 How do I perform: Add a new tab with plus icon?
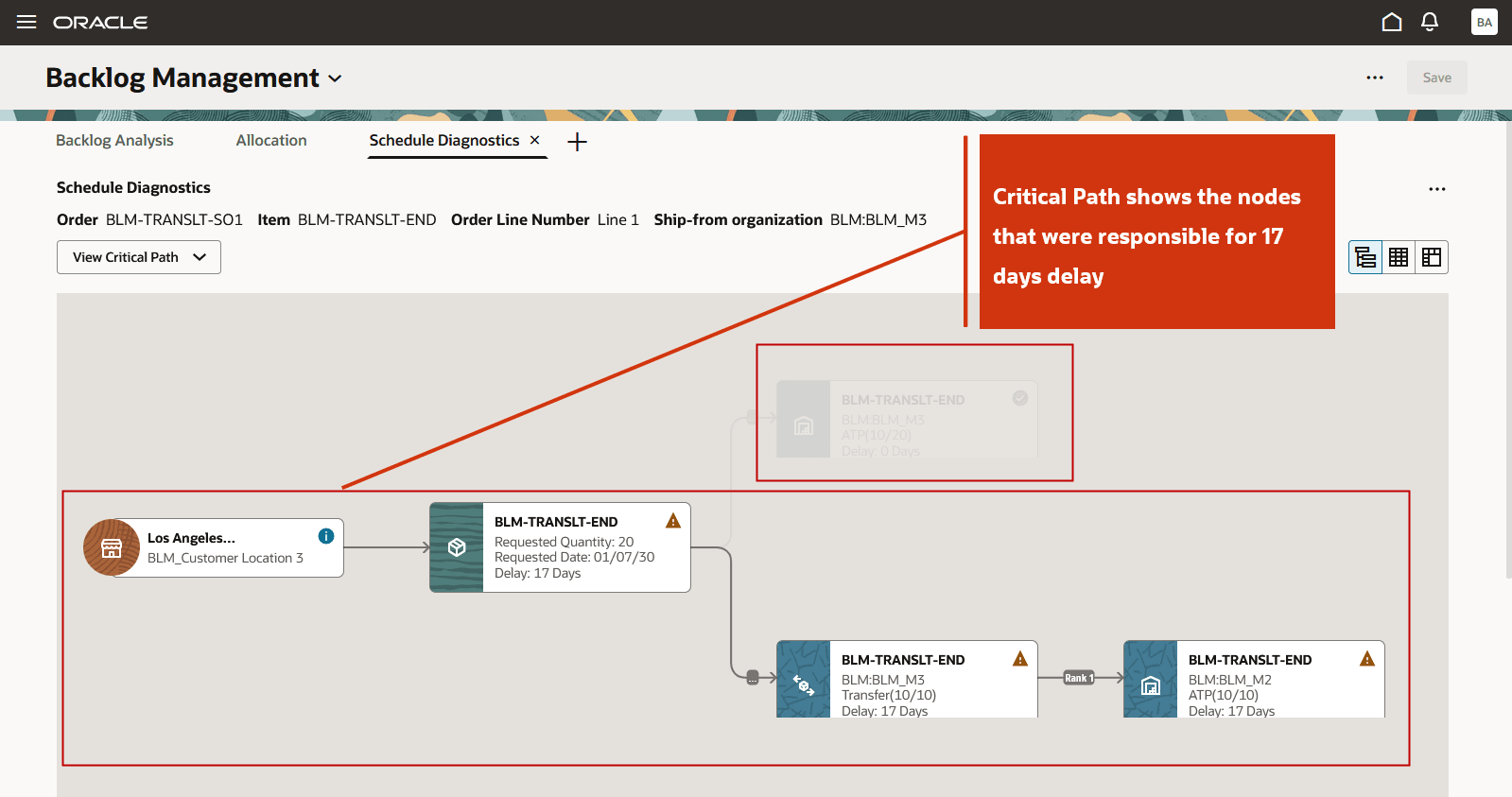coord(578,142)
